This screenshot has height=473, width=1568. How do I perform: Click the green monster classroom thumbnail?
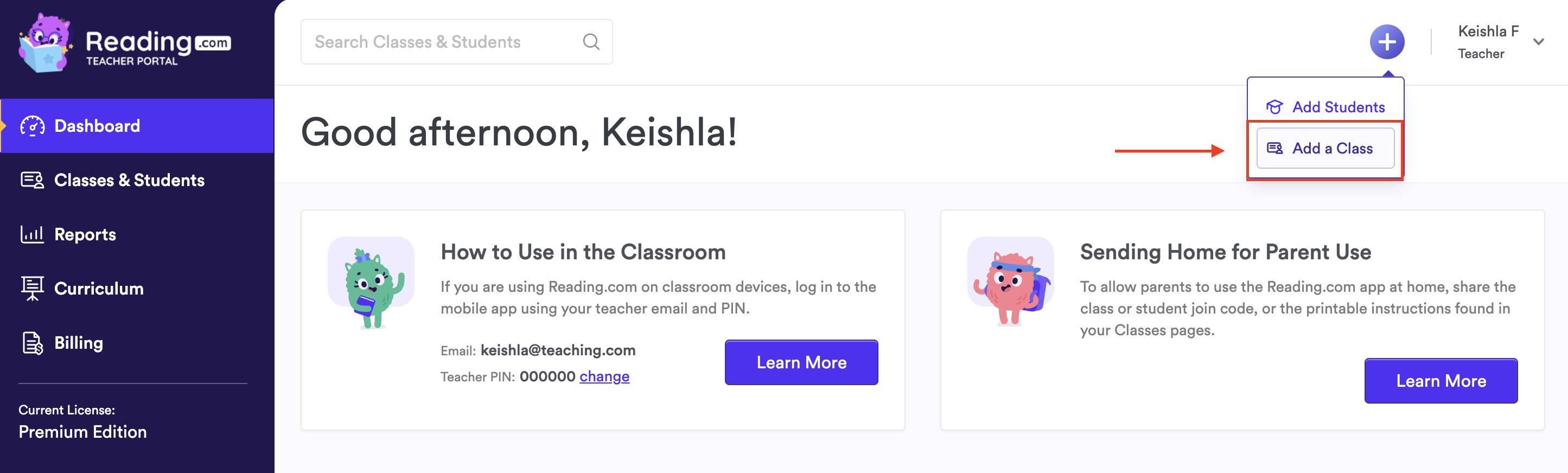pyautogui.click(x=371, y=283)
